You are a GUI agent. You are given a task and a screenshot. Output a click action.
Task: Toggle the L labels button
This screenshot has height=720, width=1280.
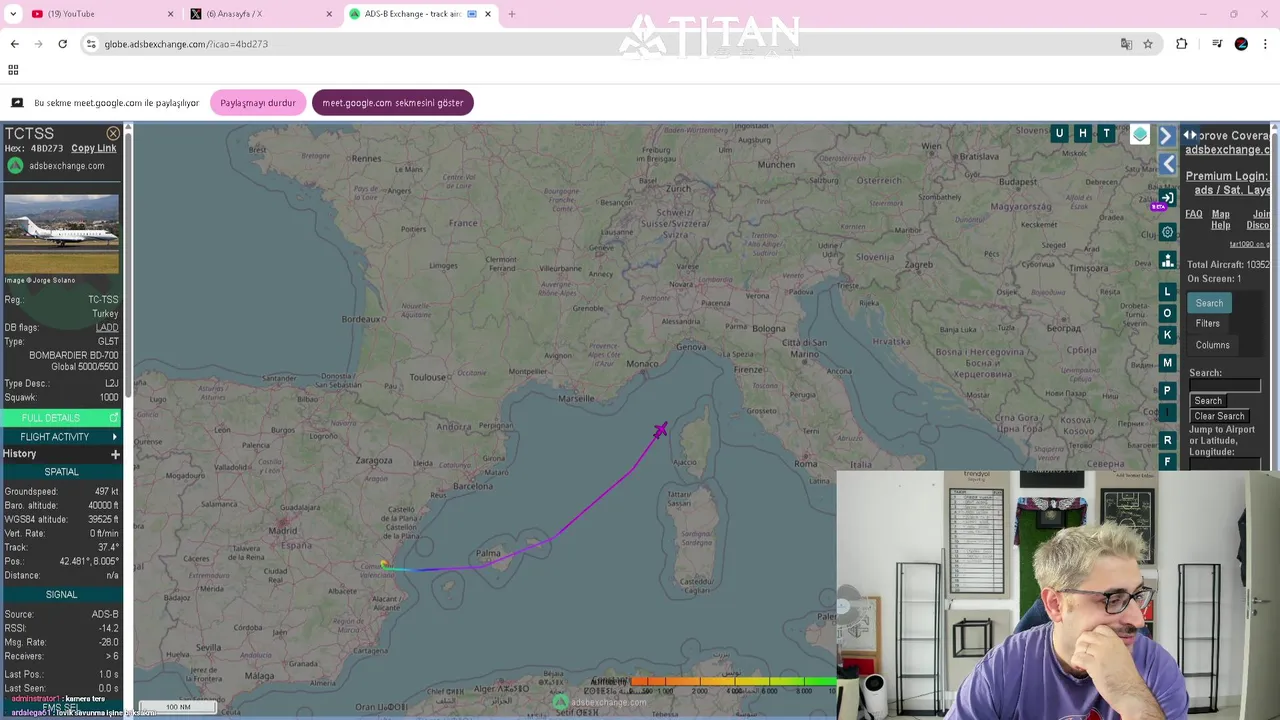1167,291
